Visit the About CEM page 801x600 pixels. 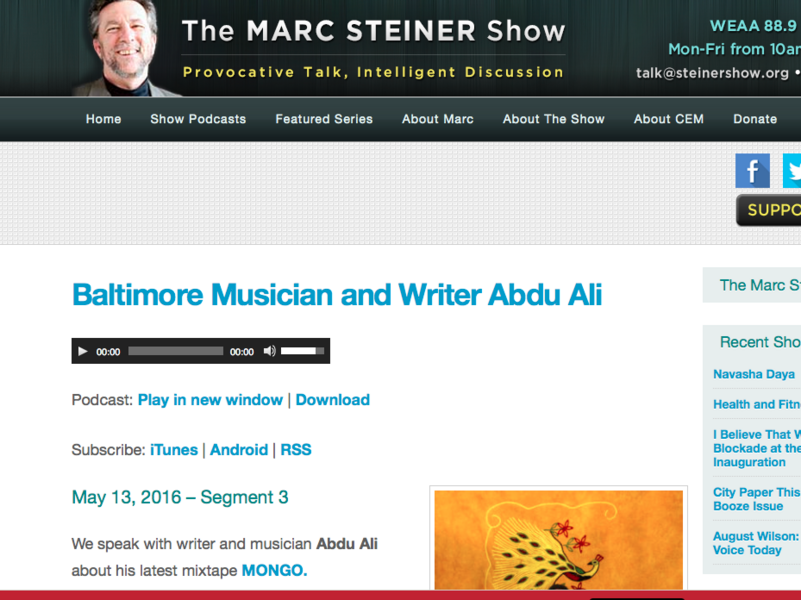click(669, 119)
